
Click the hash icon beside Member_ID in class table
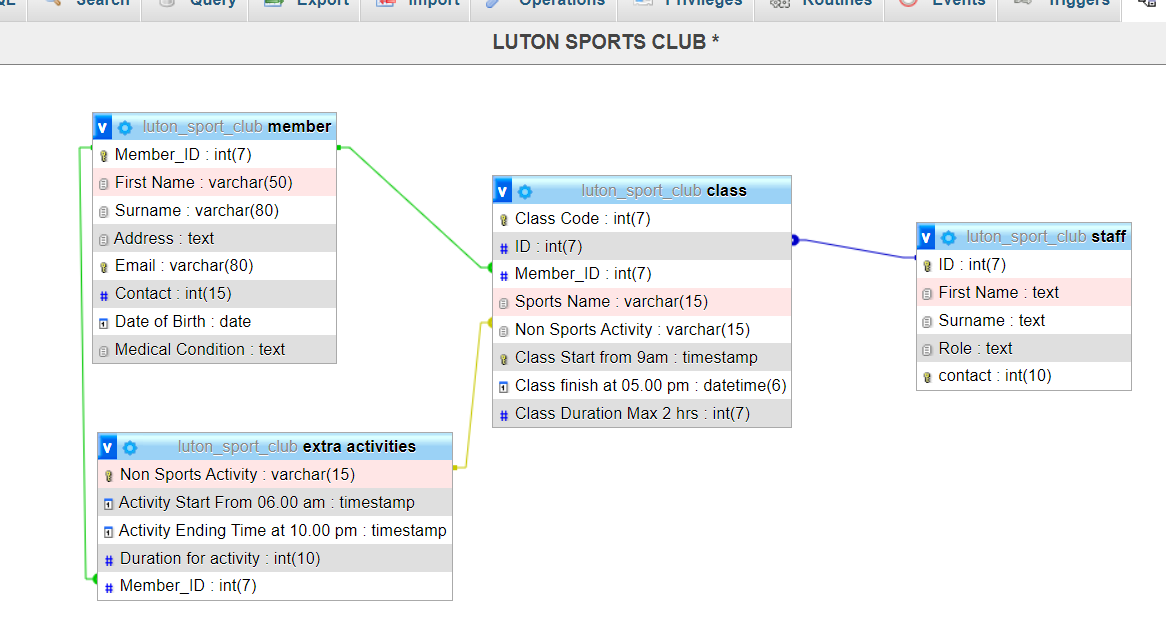(504, 275)
